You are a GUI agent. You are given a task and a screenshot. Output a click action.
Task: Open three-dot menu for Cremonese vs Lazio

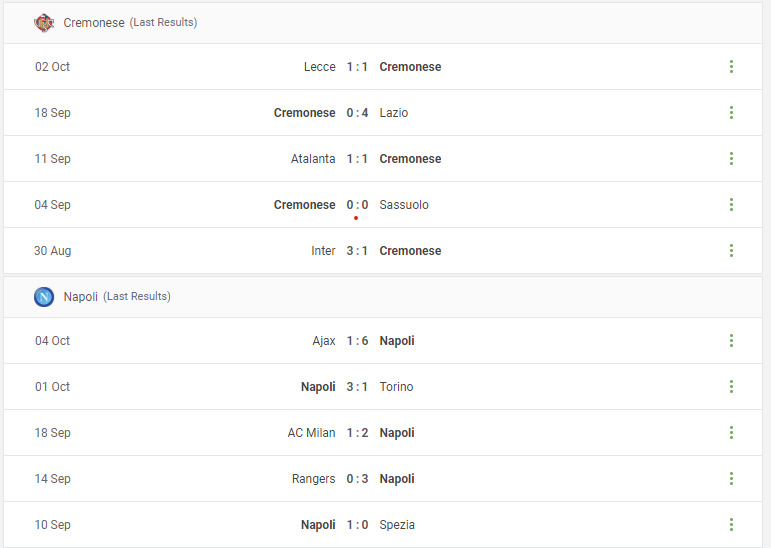click(731, 113)
